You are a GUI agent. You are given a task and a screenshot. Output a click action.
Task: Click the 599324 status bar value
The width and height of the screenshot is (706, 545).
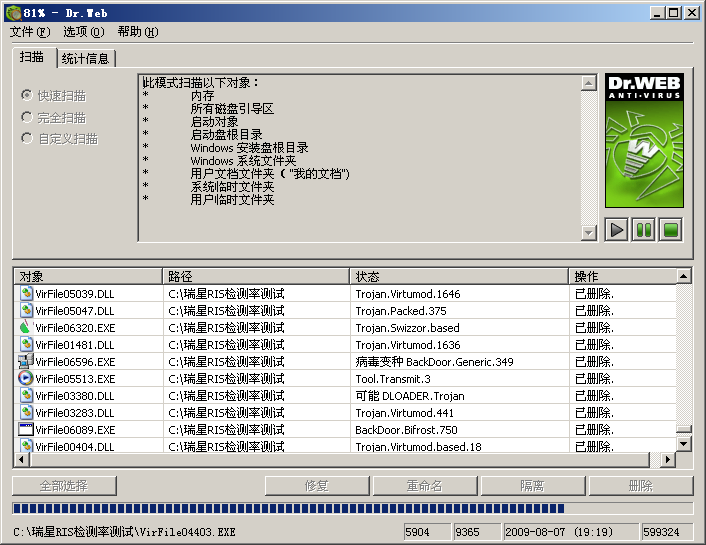point(667,532)
